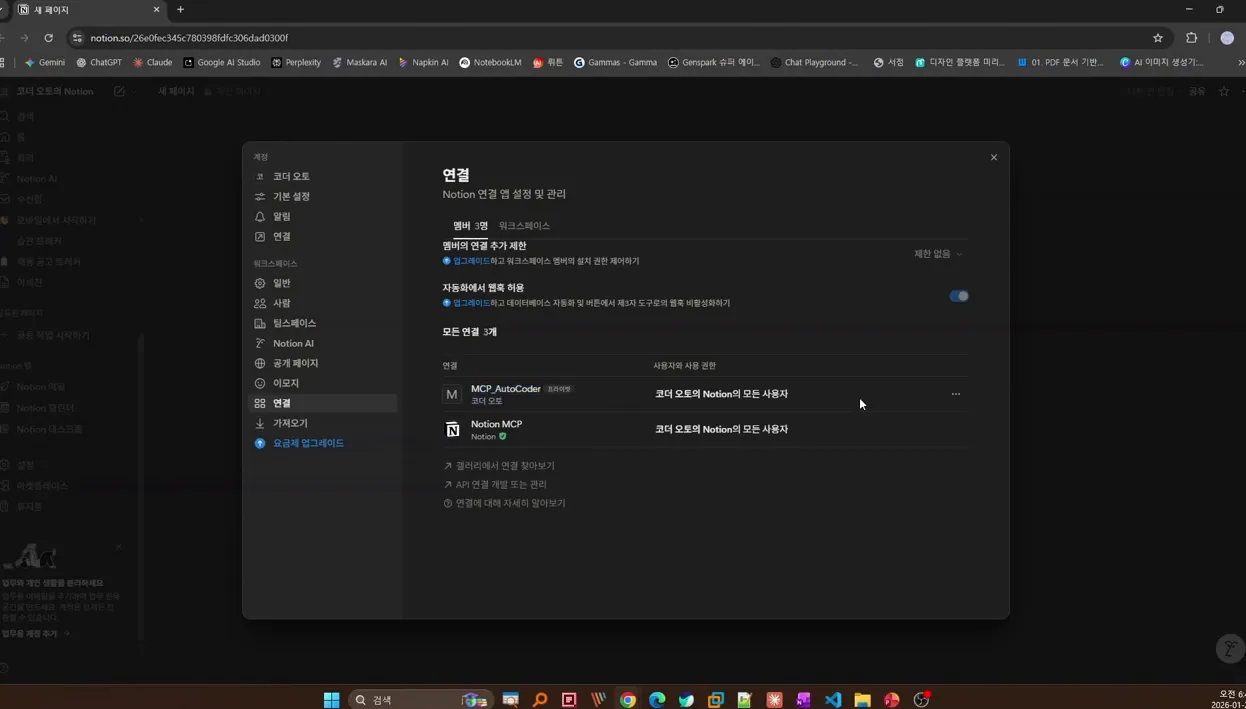Reload the page in Chrome
The width and height of the screenshot is (1246, 709).
48,38
